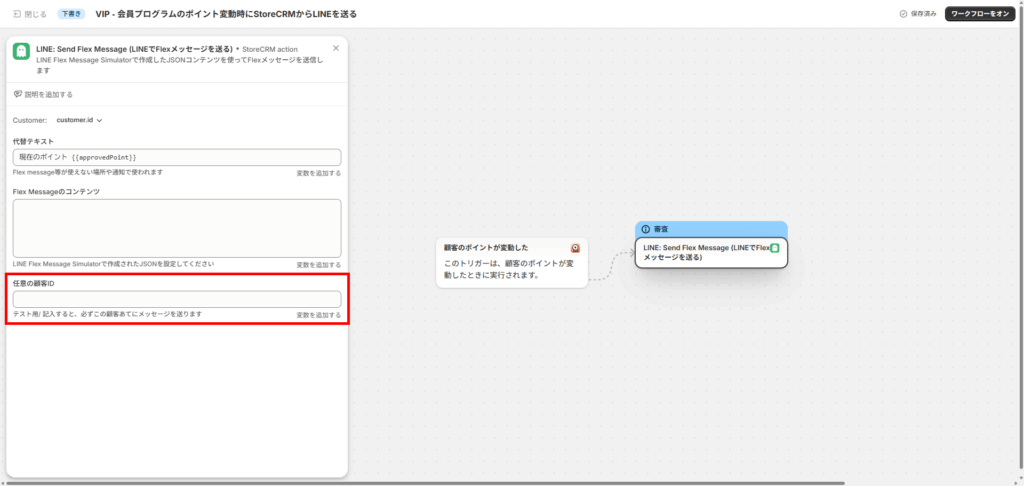Click the horizontal scrollbar at bottom of canvas
Screen dimensions: 1024x486
point(500,482)
